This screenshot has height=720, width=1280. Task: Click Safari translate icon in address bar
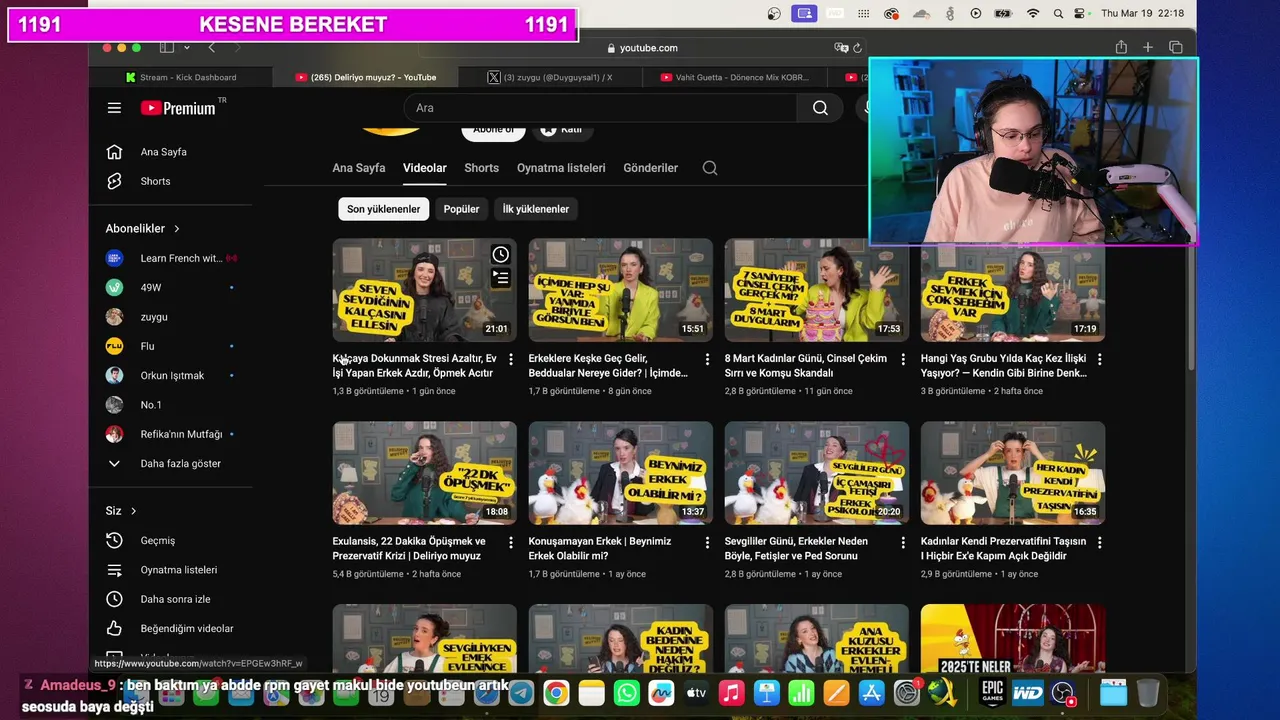tap(841, 48)
